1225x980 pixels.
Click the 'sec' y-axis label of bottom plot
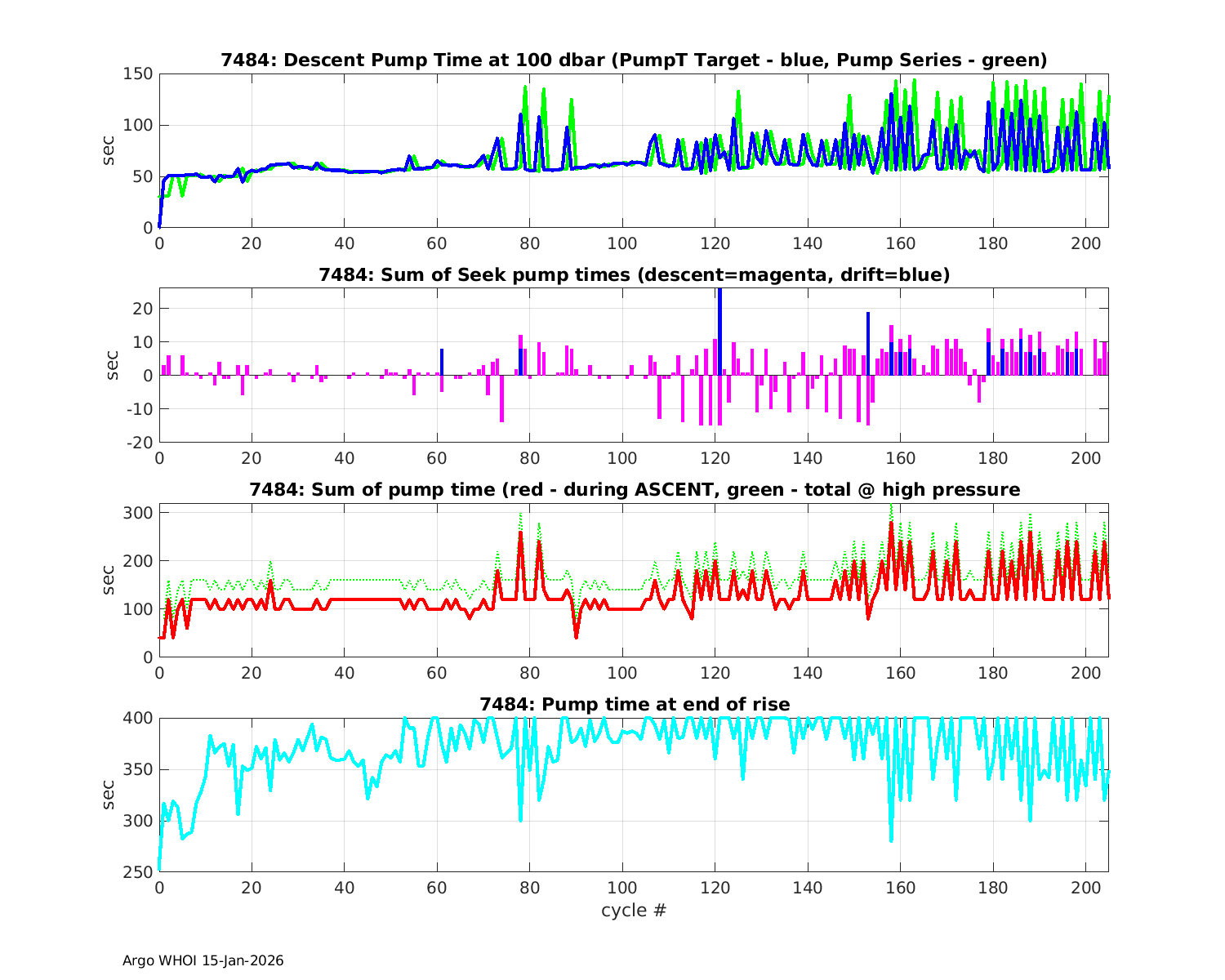click(109, 795)
